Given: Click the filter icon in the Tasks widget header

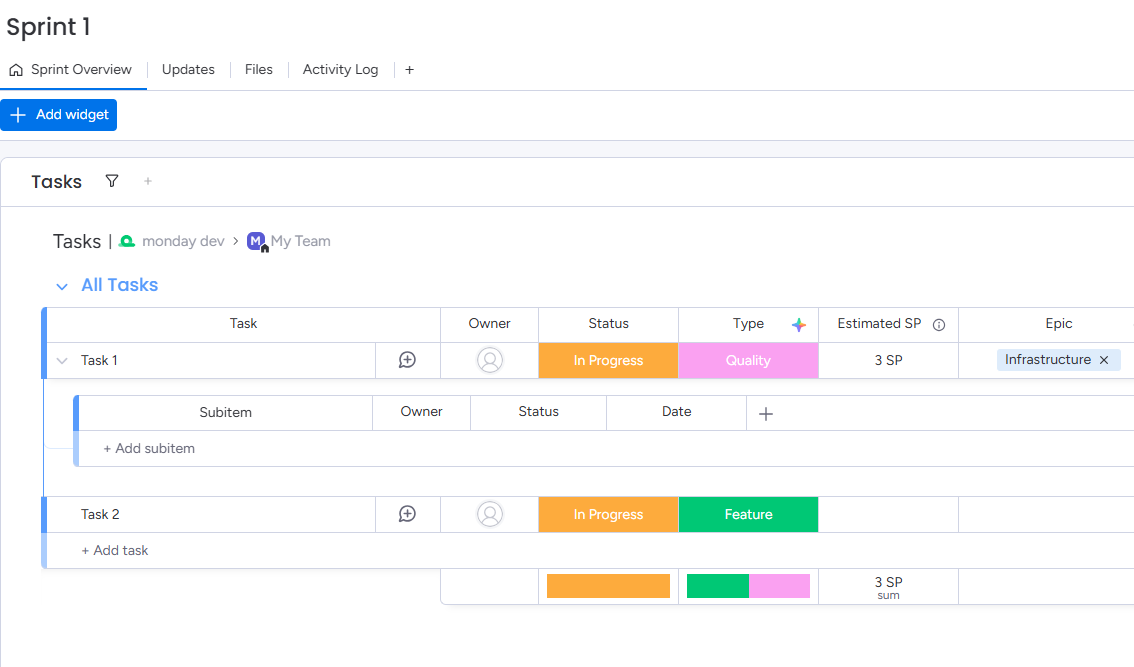Looking at the screenshot, I should click(111, 181).
